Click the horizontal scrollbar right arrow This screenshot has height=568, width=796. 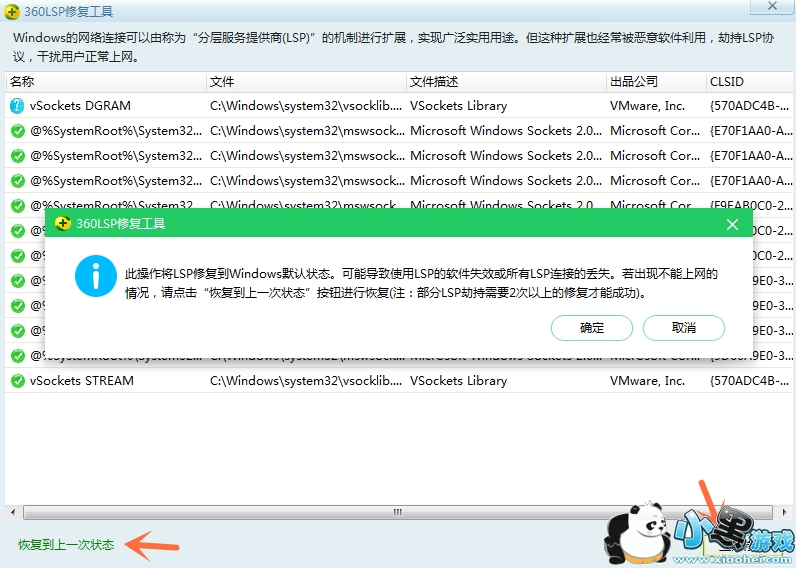click(784, 512)
